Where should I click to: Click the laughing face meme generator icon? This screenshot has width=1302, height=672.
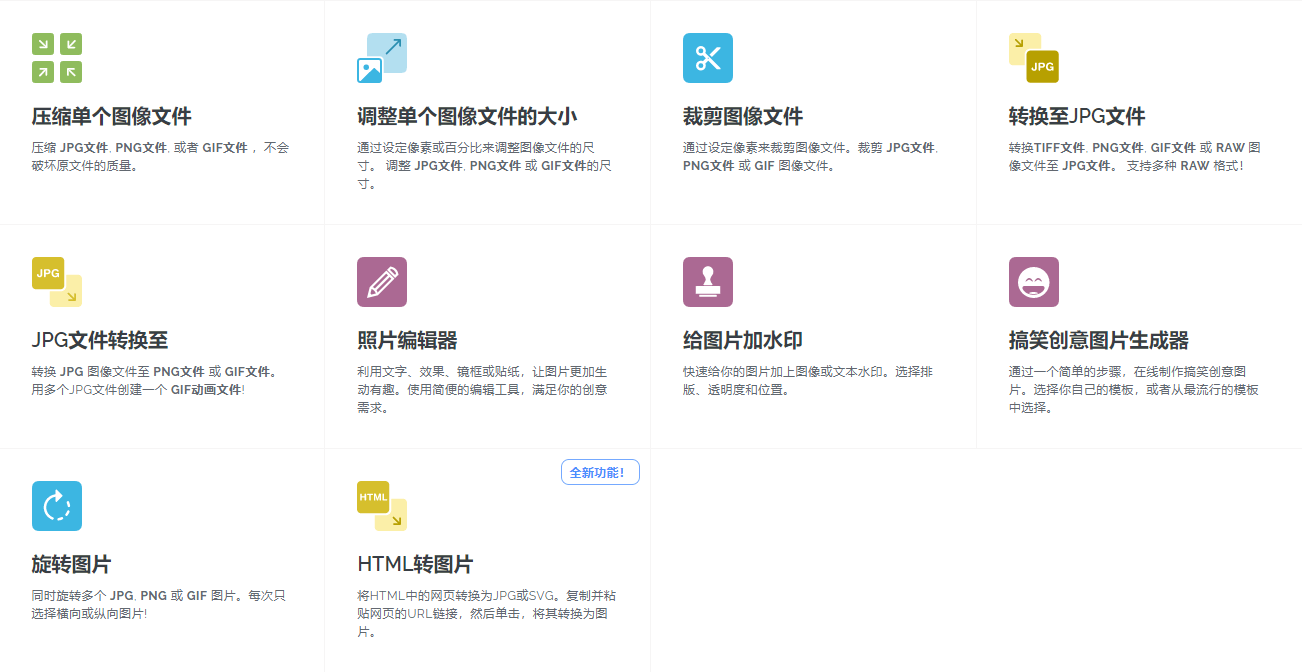point(1033,282)
